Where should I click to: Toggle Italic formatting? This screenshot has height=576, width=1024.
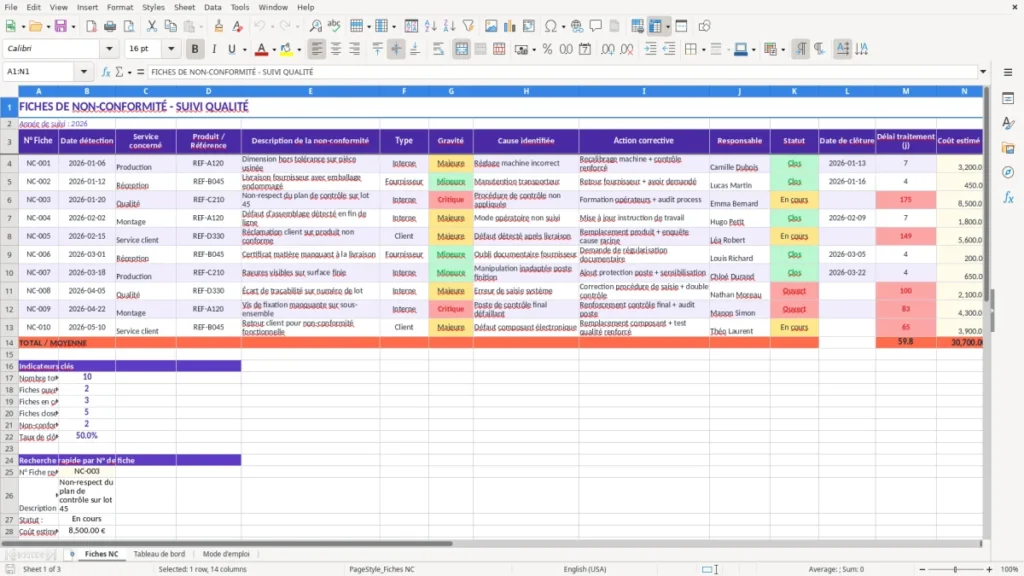pos(214,49)
